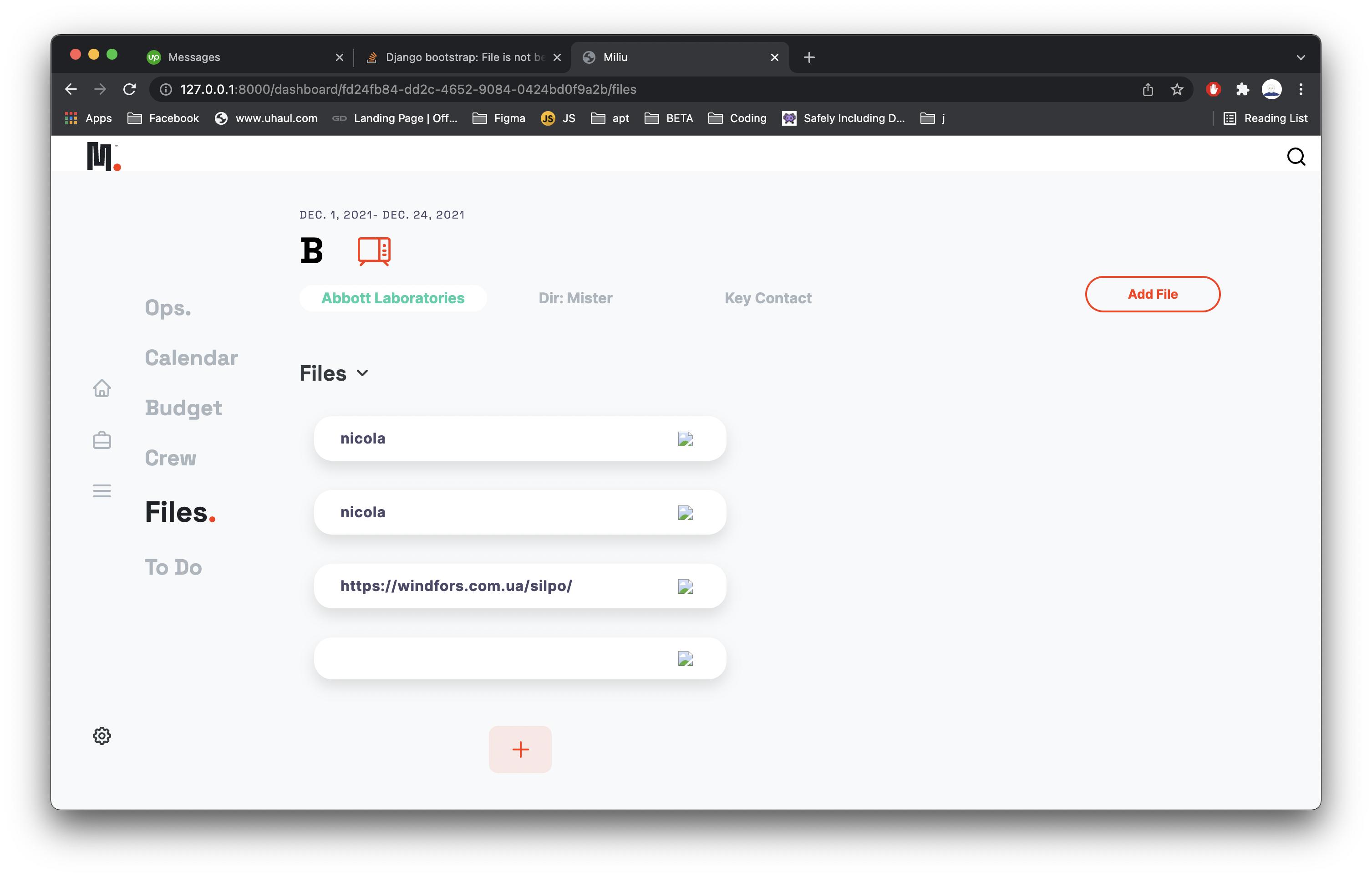Viewport: 1372px width, 877px height.
Task: Open the To Do section
Action: pos(173,567)
